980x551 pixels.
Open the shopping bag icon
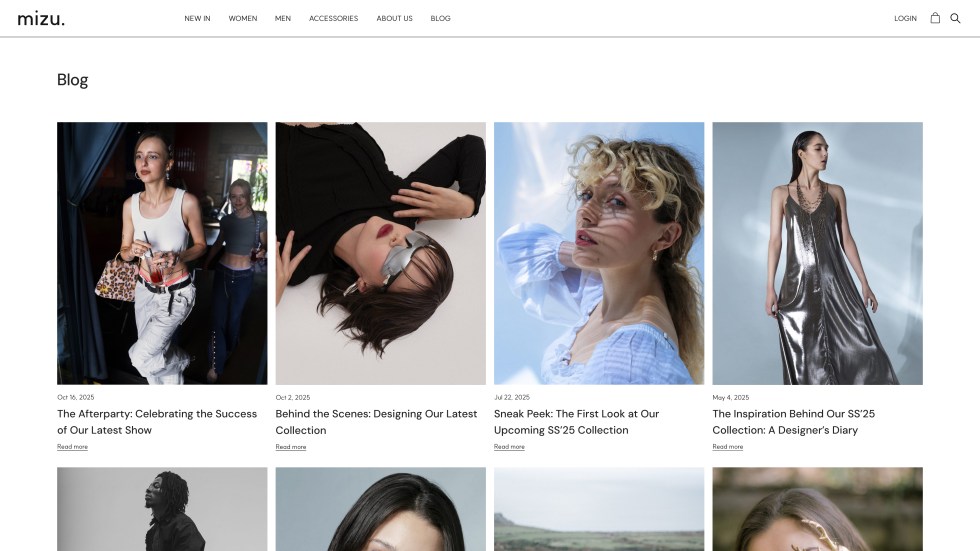[x=935, y=18]
